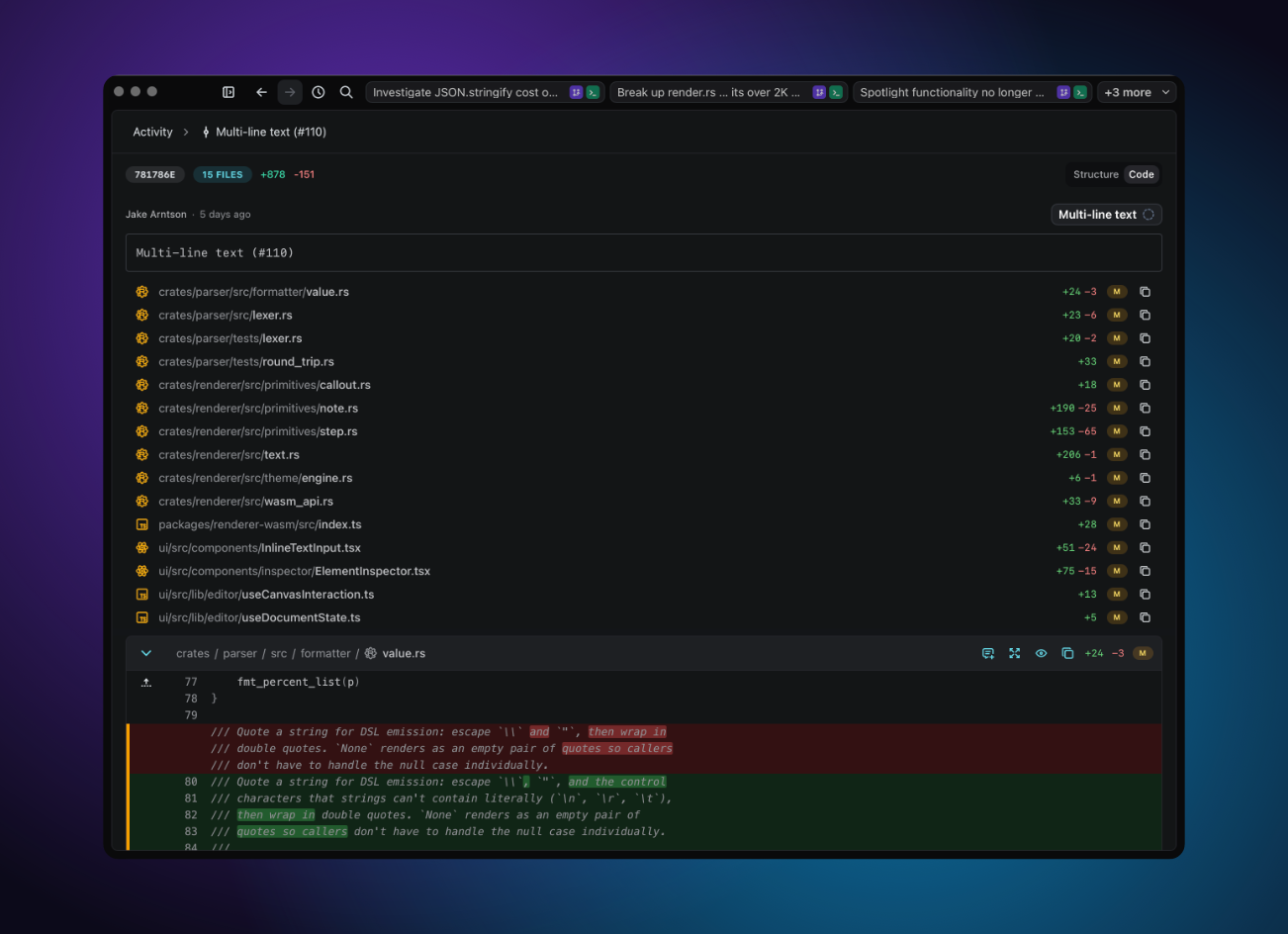Click the M badge in value.rs diff header
This screenshot has height=934, width=1288.
pos(1143,653)
